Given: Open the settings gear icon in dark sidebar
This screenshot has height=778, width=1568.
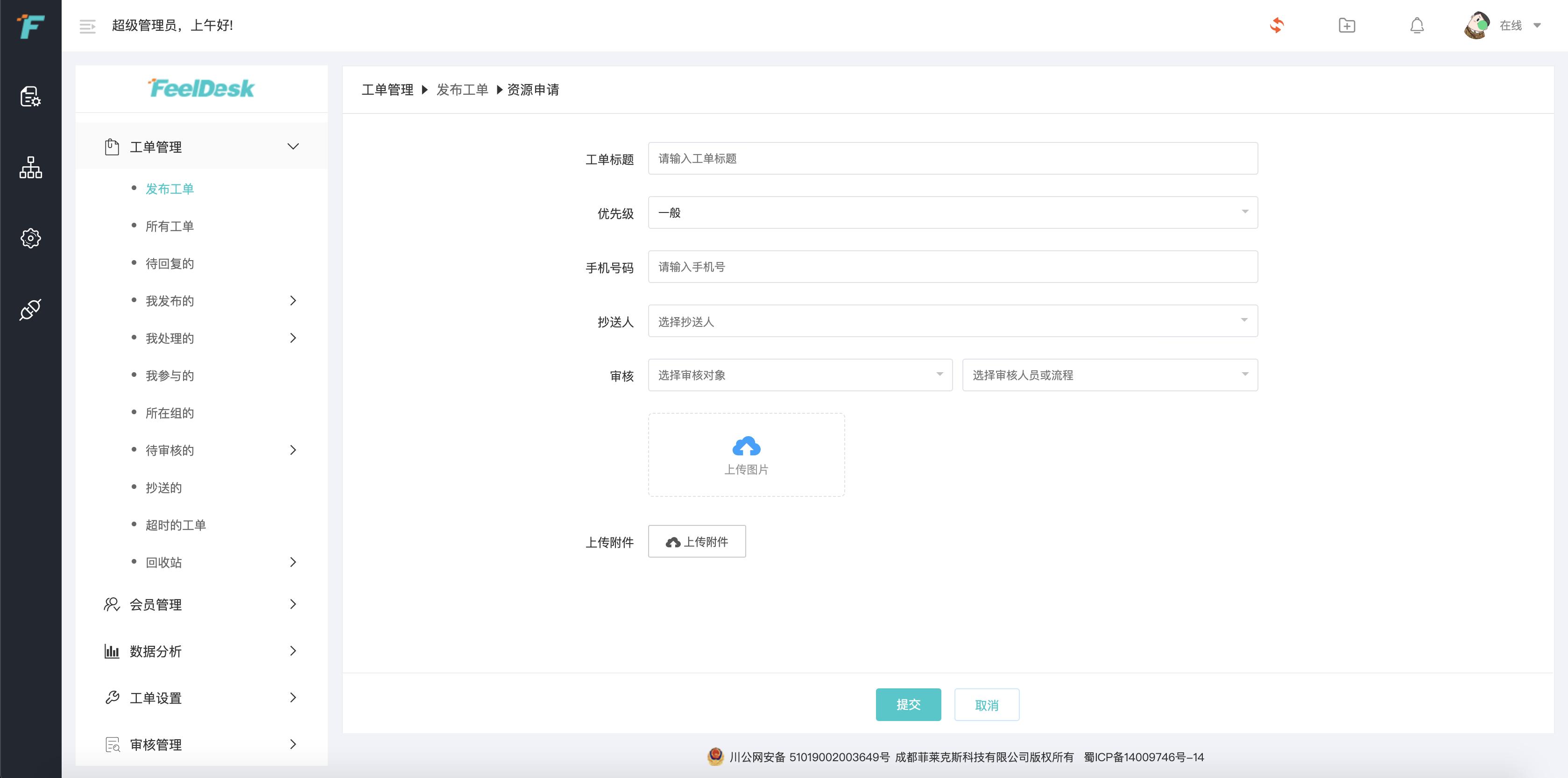Looking at the screenshot, I should tap(30, 238).
